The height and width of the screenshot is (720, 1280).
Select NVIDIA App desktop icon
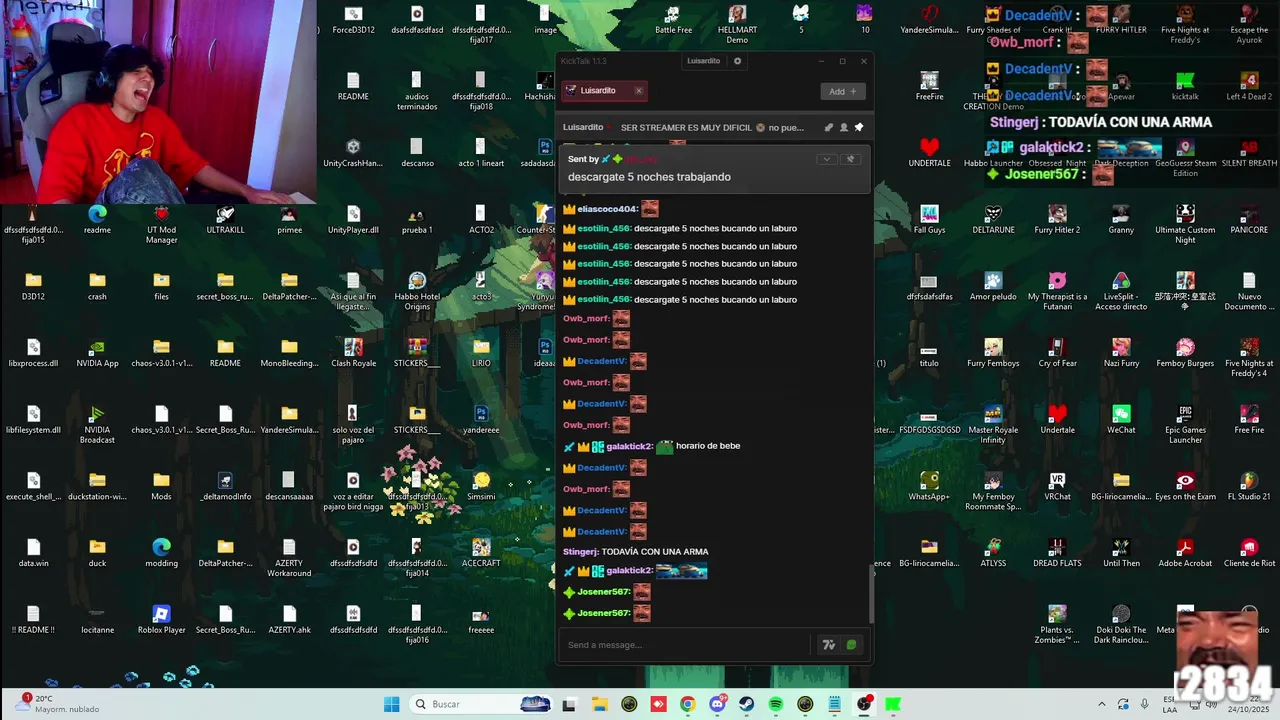(x=97, y=353)
